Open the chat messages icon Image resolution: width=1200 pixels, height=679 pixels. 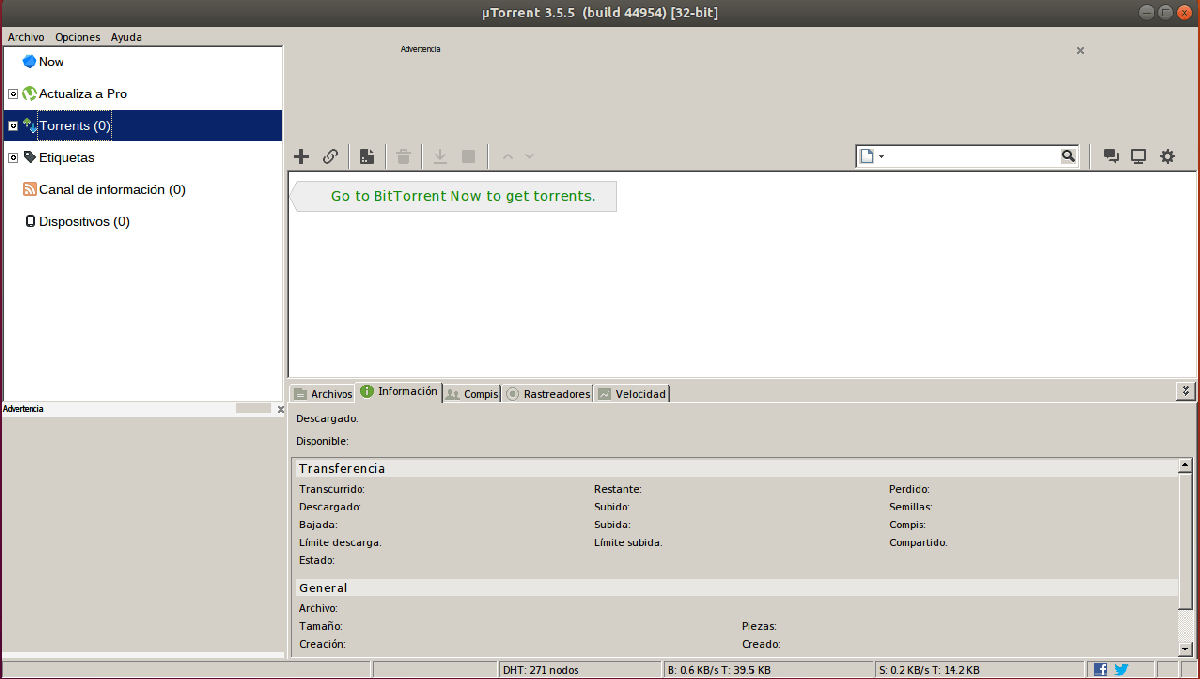point(1110,156)
